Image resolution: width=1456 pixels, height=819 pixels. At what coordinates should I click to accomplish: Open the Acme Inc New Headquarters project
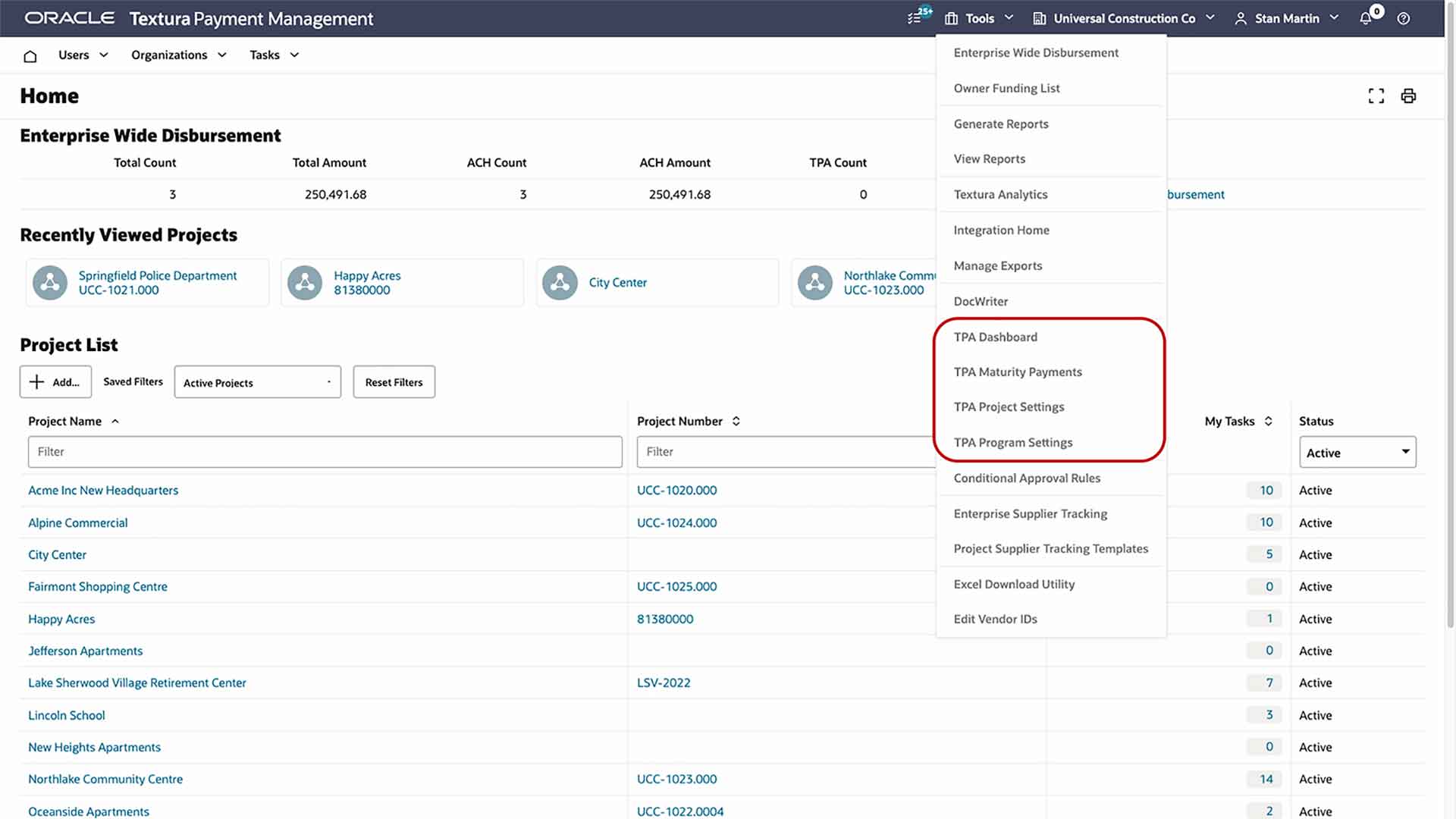click(x=103, y=490)
